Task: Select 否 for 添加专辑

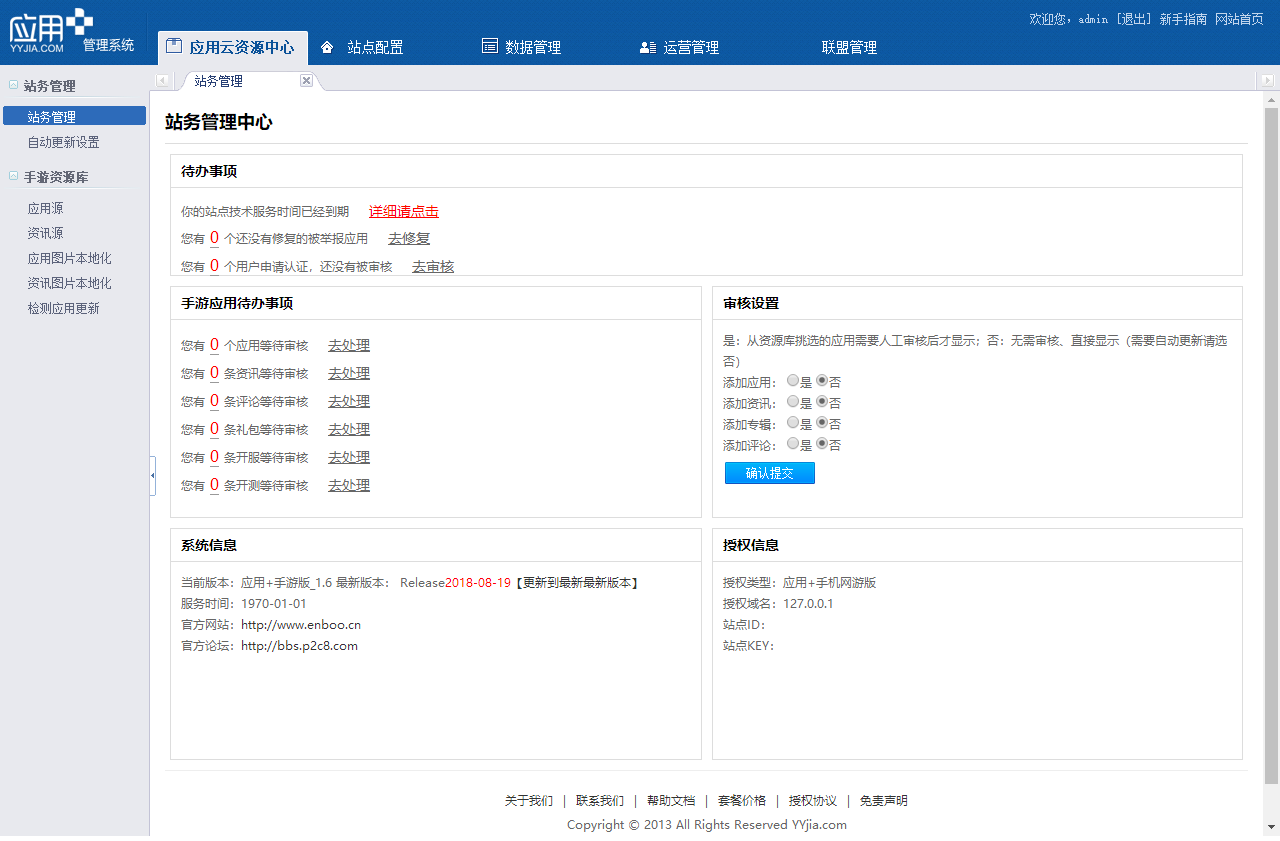Action: (822, 423)
